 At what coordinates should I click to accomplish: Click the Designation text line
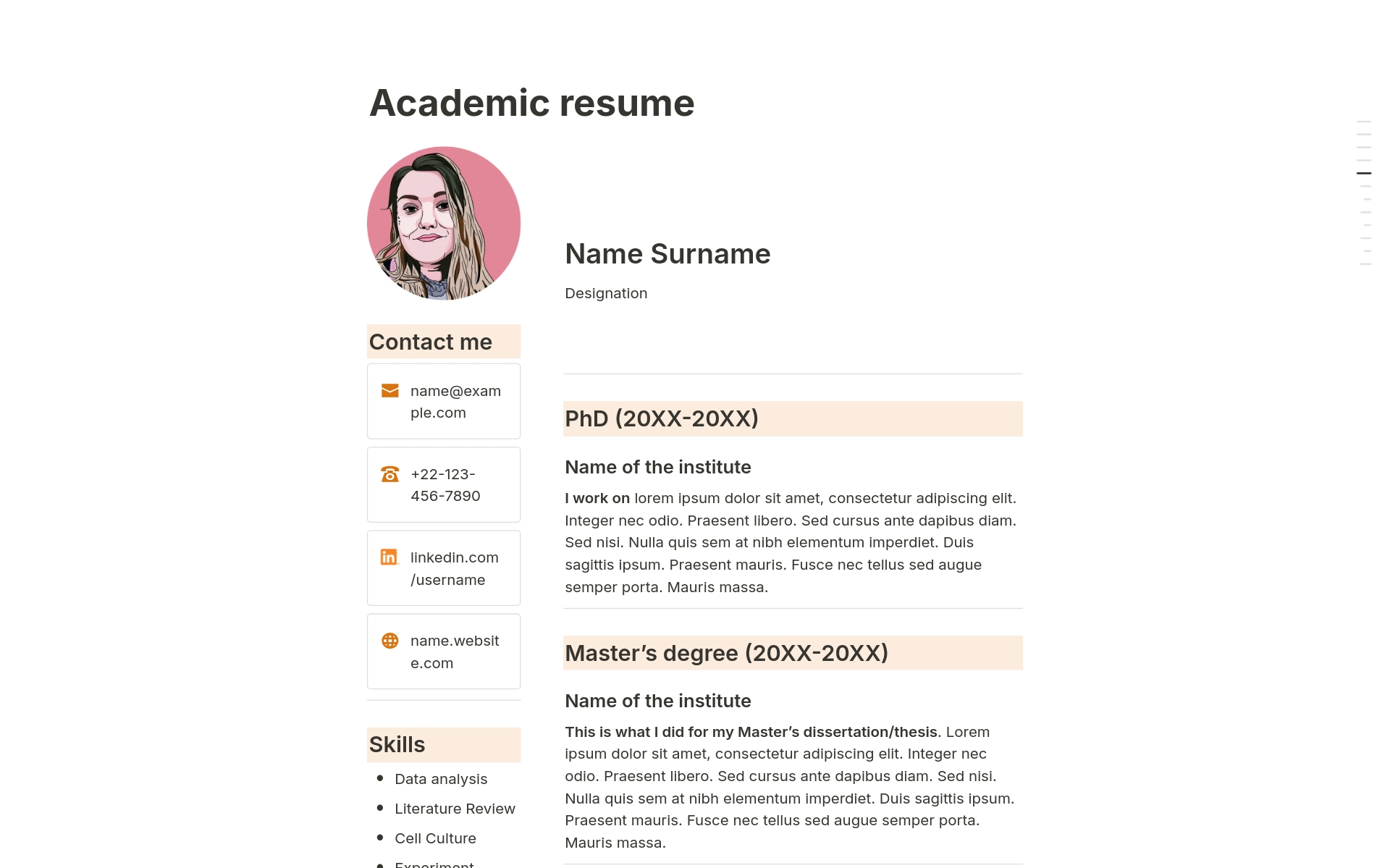pos(605,293)
